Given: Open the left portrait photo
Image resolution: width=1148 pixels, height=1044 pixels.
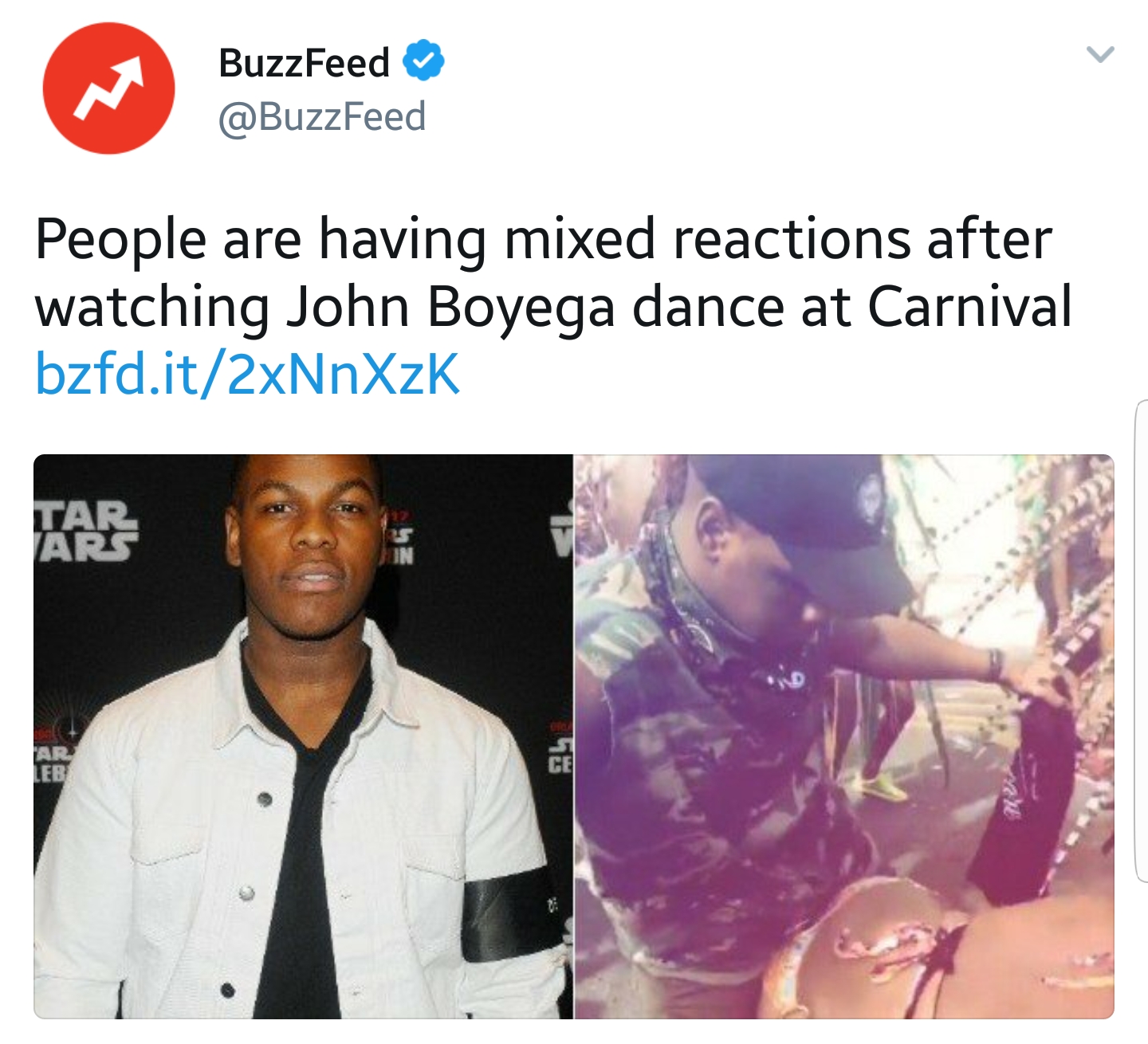Looking at the screenshot, I should point(304,736).
